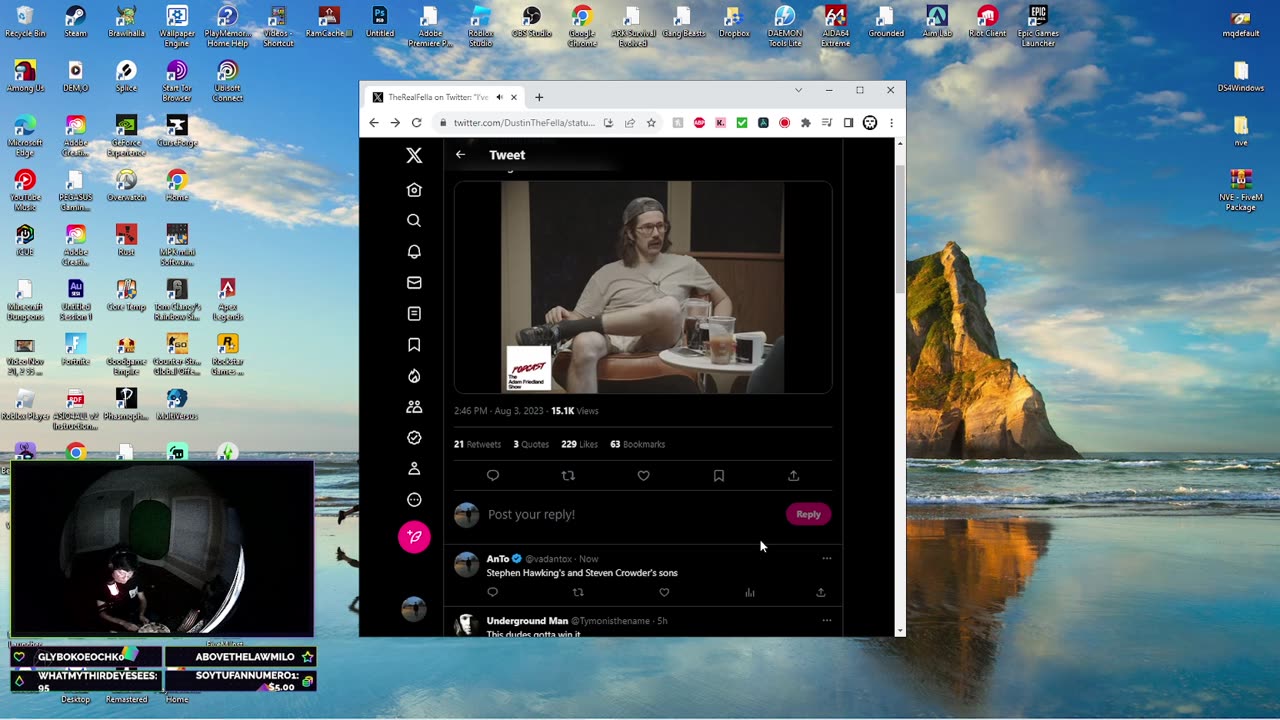Image resolution: width=1280 pixels, height=720 pixels.
Task: Open more options on Underground Man's reply
Action: click(826, 620)
